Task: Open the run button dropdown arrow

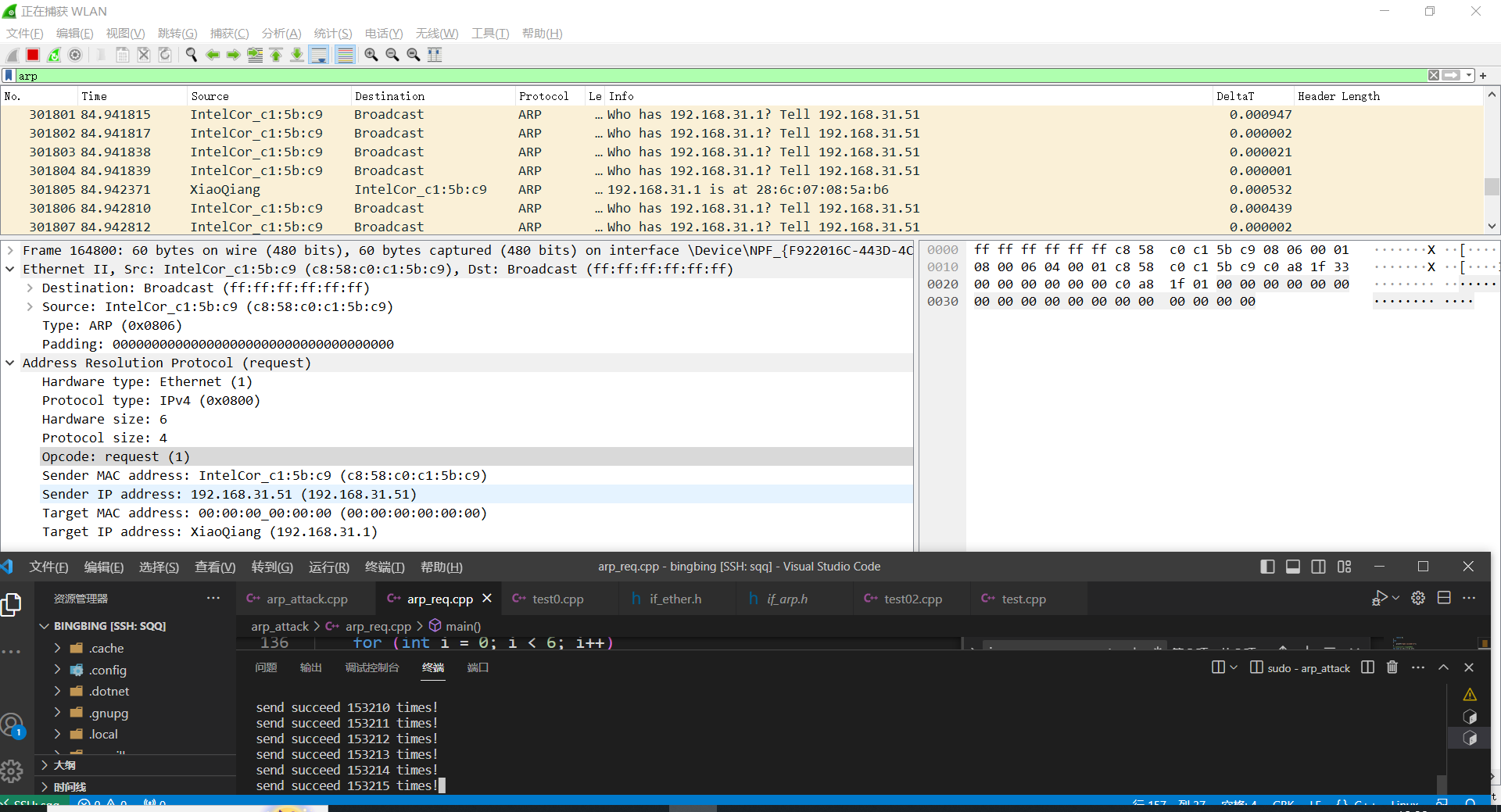Action: [x=1395, y=598]
